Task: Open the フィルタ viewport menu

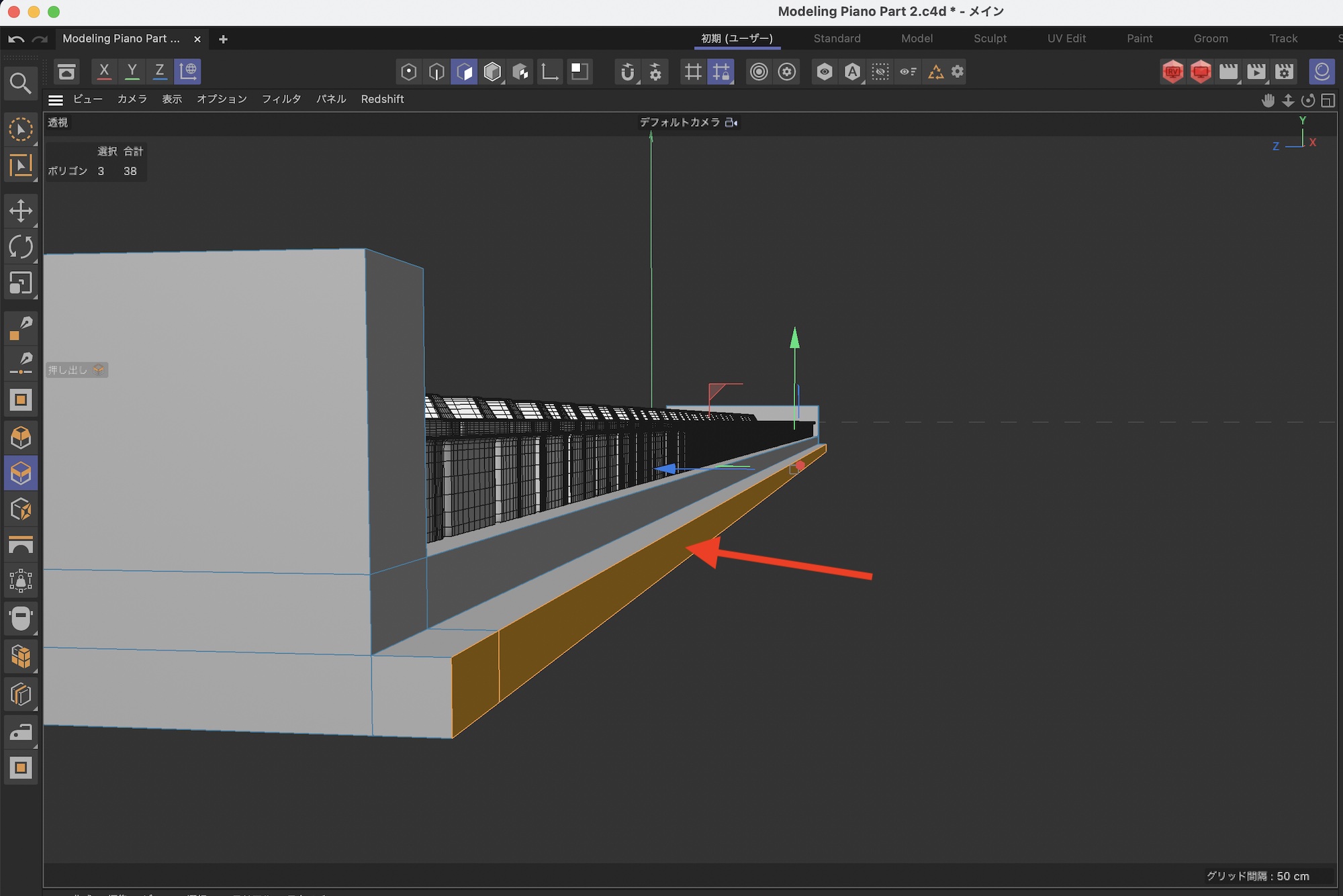Action: point(281,99)
